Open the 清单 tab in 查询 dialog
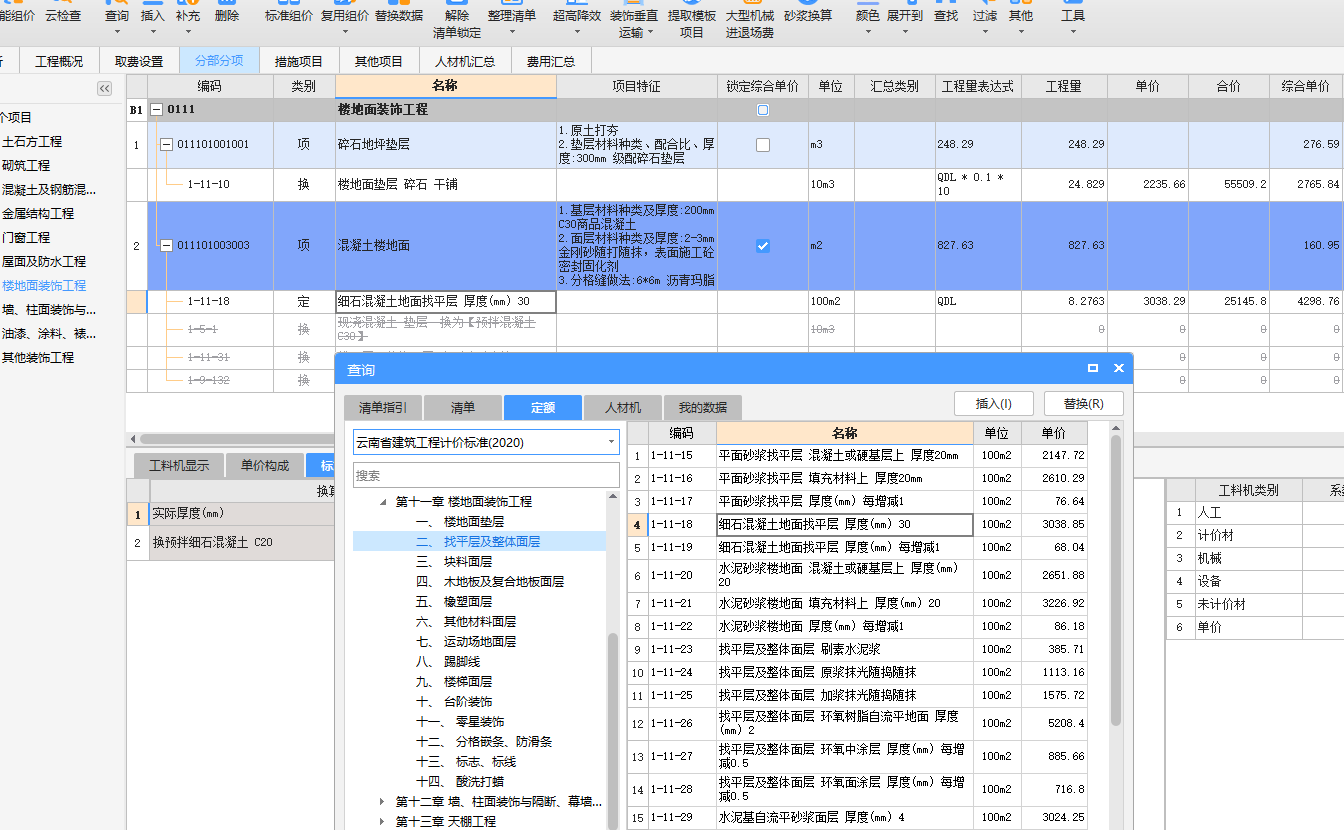 coord(463,407)
